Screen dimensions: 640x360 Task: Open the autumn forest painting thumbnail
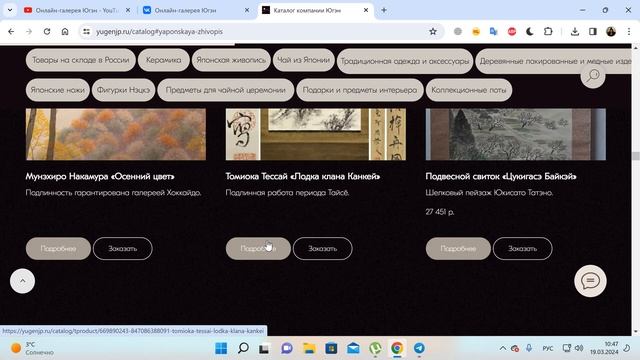[116, 134]
